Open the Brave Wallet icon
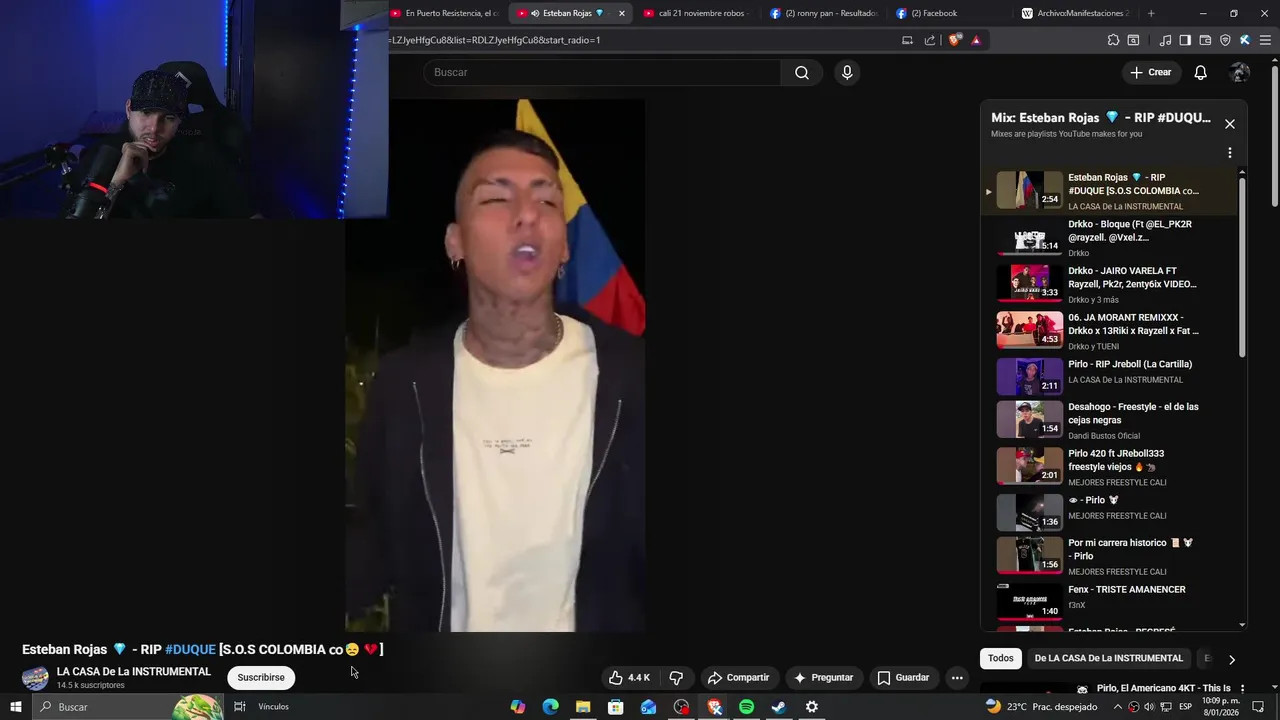The width and height of the screenshot is (1280, 720). click(1205, 40)
